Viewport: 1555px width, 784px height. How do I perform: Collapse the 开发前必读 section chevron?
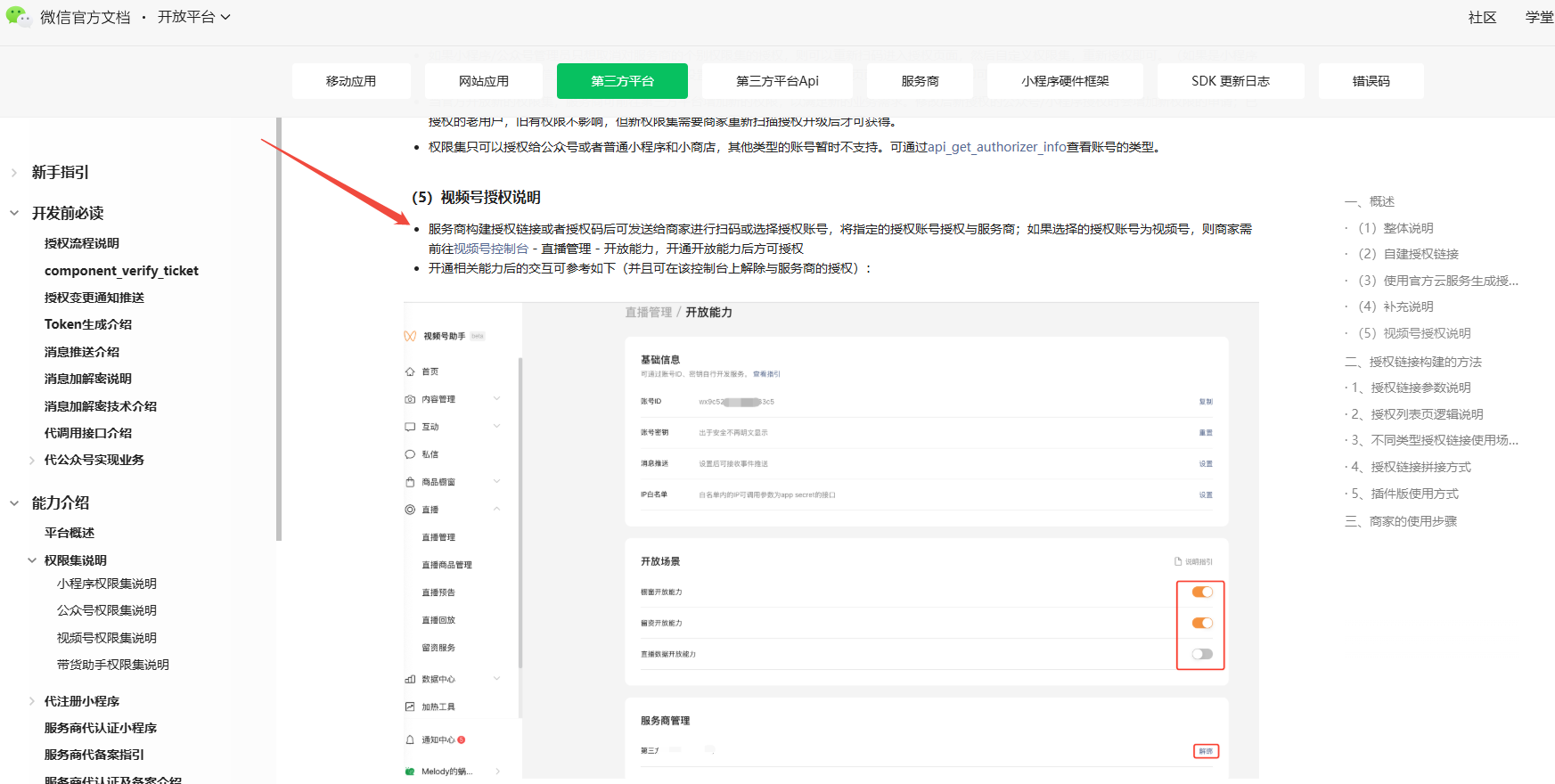(14, 213)
